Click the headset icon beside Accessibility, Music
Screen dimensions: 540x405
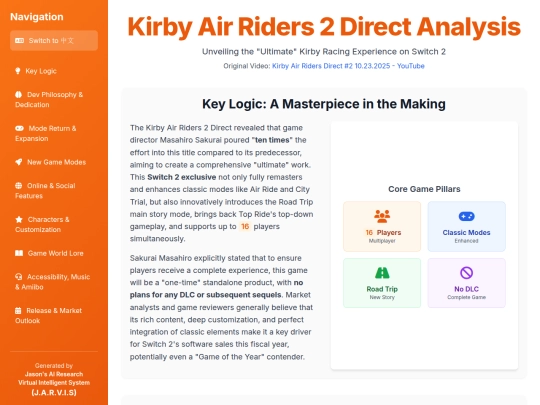pyautogui.click(x=19, y=277)
